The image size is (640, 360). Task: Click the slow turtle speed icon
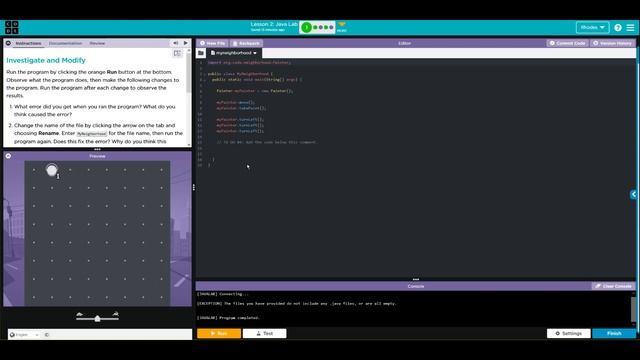[80, 314]
